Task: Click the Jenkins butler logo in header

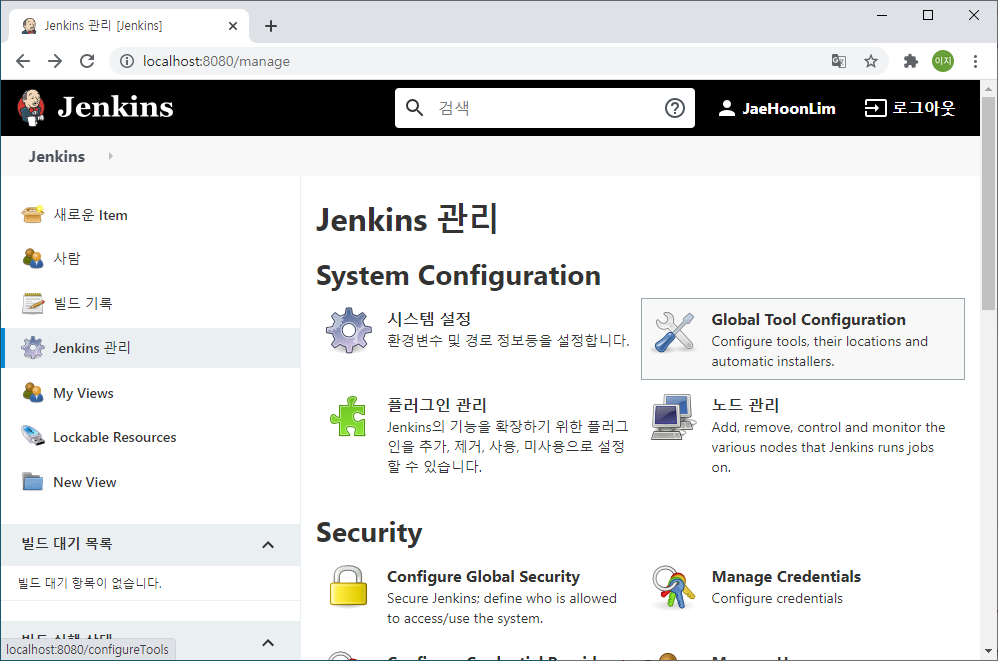Action: [31, 107]
